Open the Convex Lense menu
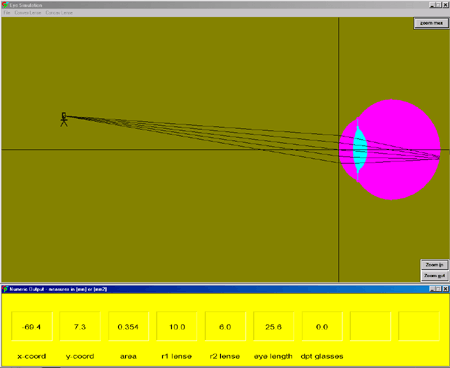 point(28,13)
